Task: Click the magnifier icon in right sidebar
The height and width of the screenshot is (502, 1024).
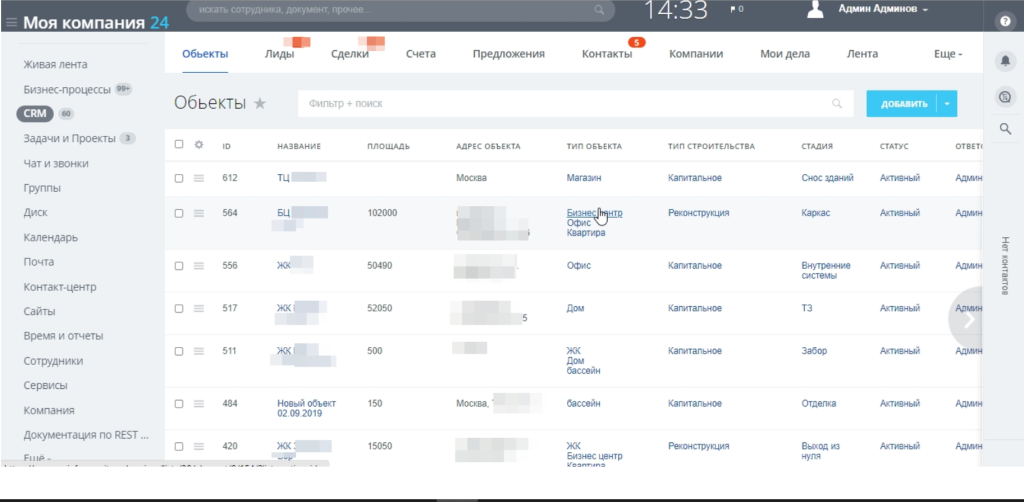Action: (1005, 129)
